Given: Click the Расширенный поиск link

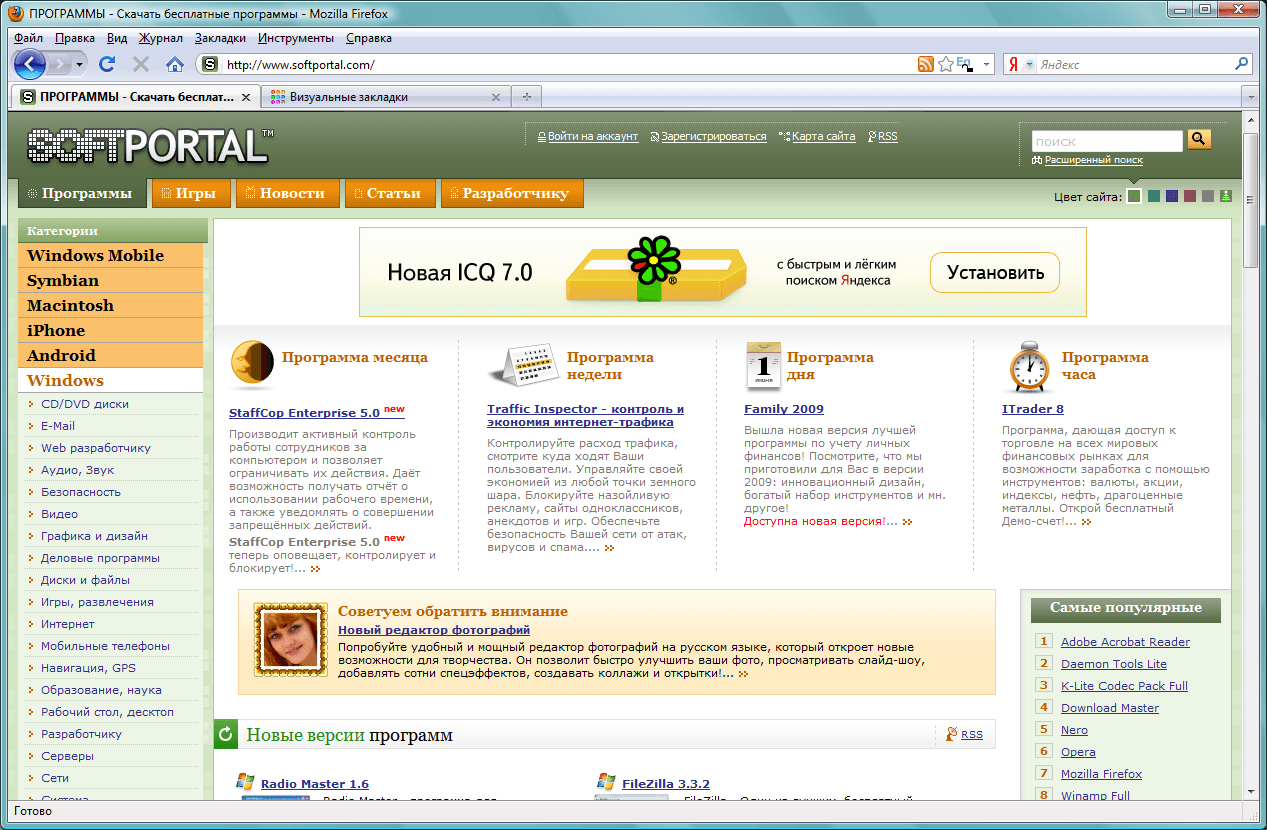Looking at the screenshot, I should click(x=1092, y=160).
